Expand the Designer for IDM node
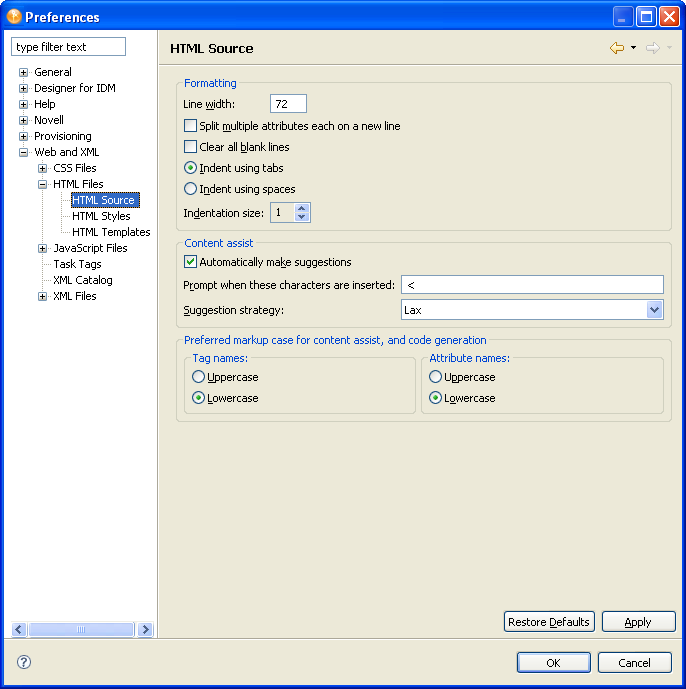The height and width of the screenshot is (689, 686). click(x=24, y=88)
